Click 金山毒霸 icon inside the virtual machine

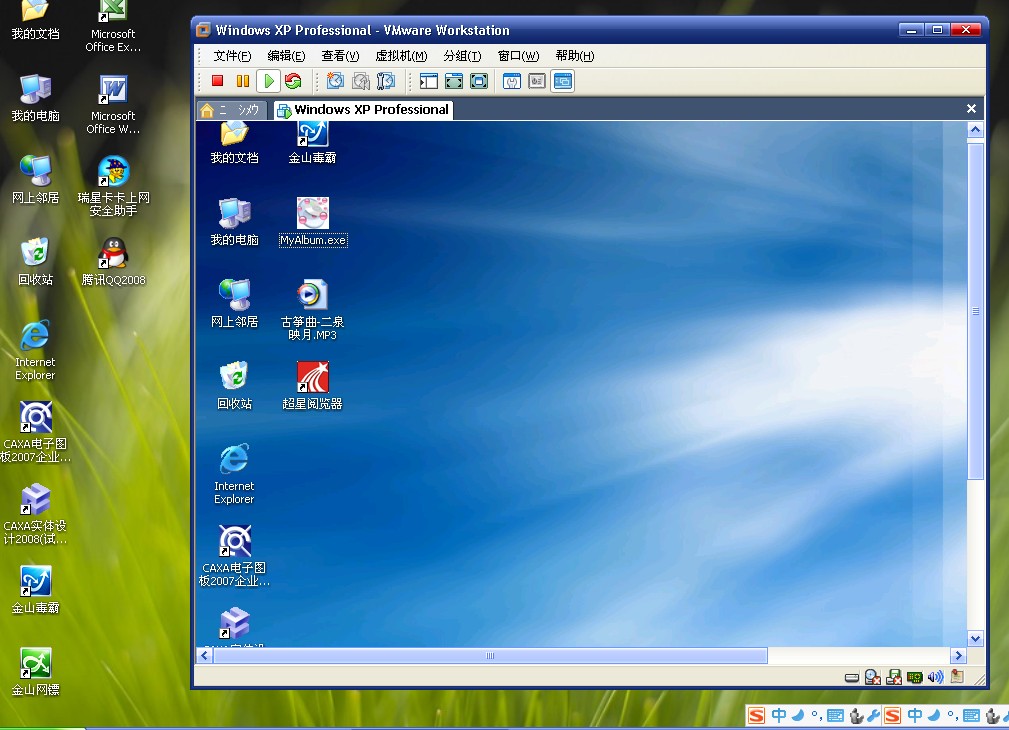click(312, 144)
